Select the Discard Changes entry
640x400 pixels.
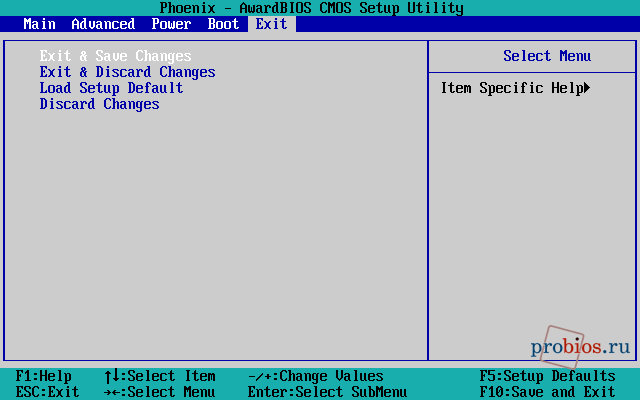click(100, 104)
